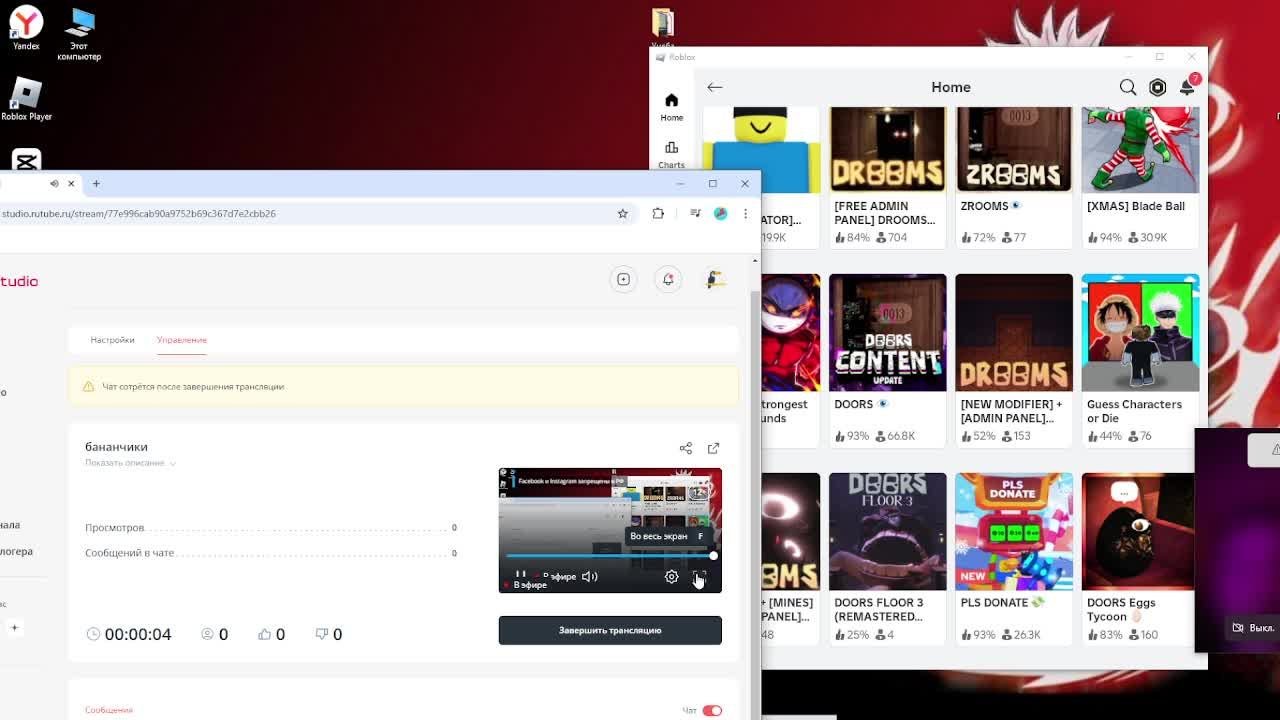Open the browser profile avatar
This screenshot has width=1280, height=720.
tap(720, 213)
